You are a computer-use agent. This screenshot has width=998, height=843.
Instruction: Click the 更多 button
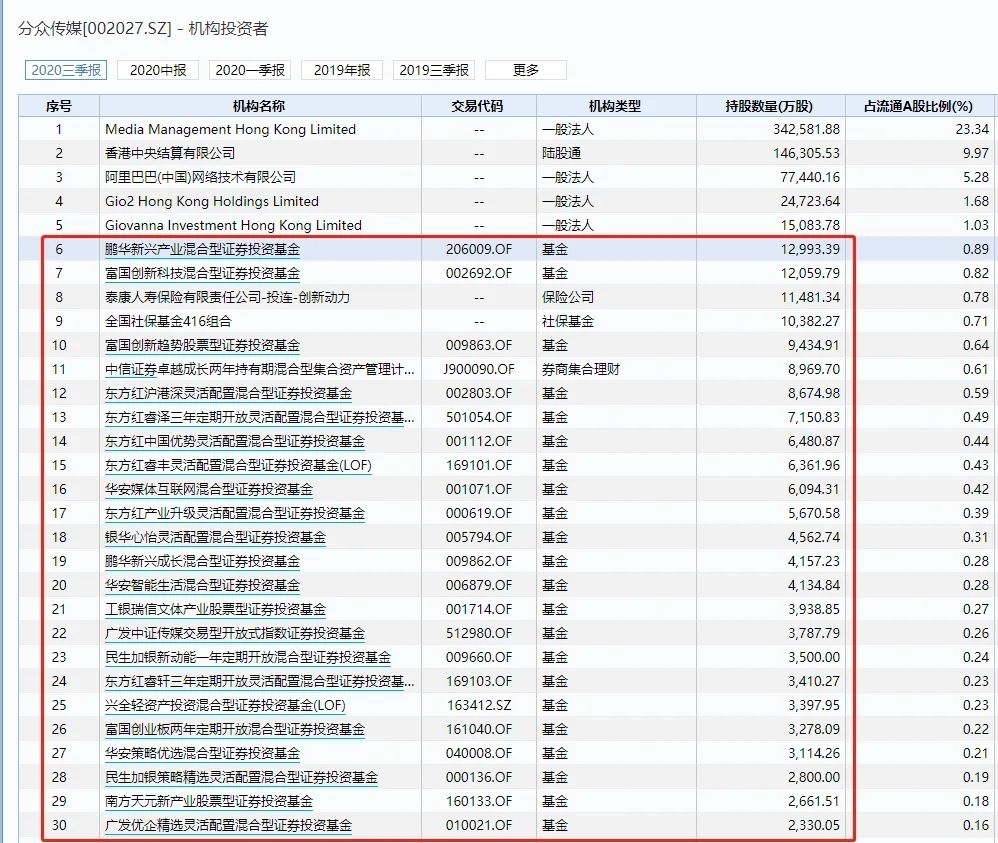pos(526,70)
